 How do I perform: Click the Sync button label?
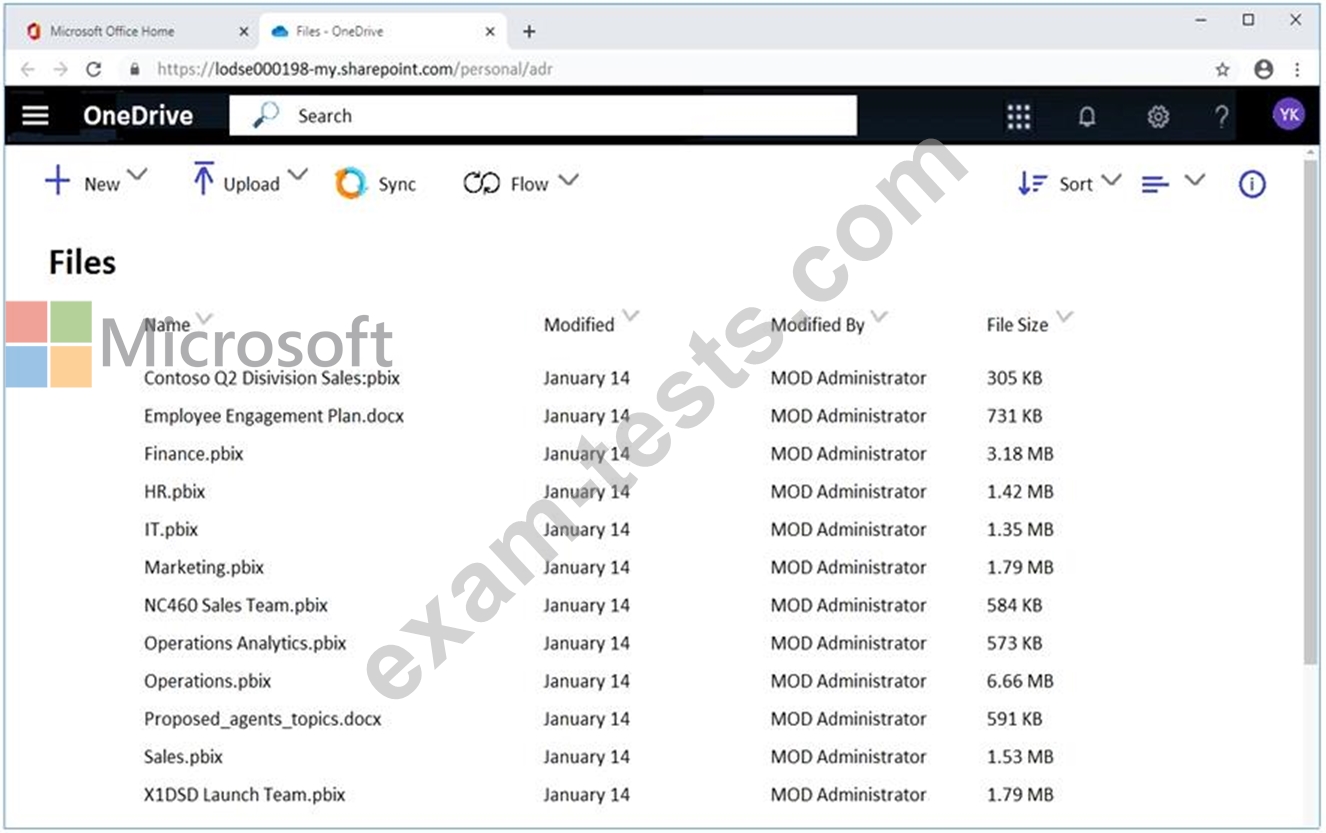397,184
